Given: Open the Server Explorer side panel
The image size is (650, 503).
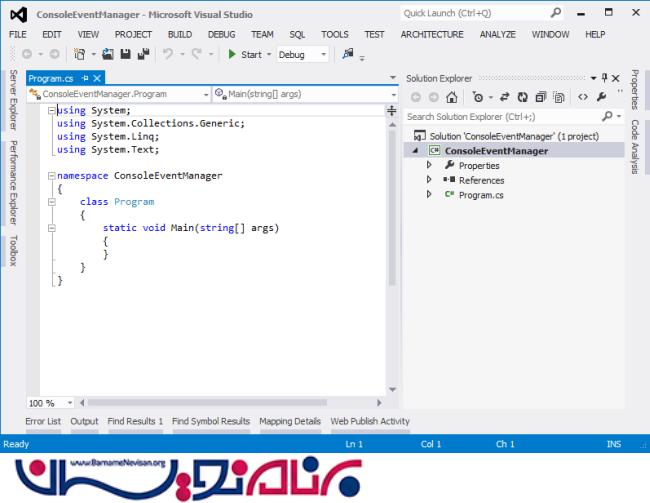Looking at the screenshot, I should click(13, 100).
